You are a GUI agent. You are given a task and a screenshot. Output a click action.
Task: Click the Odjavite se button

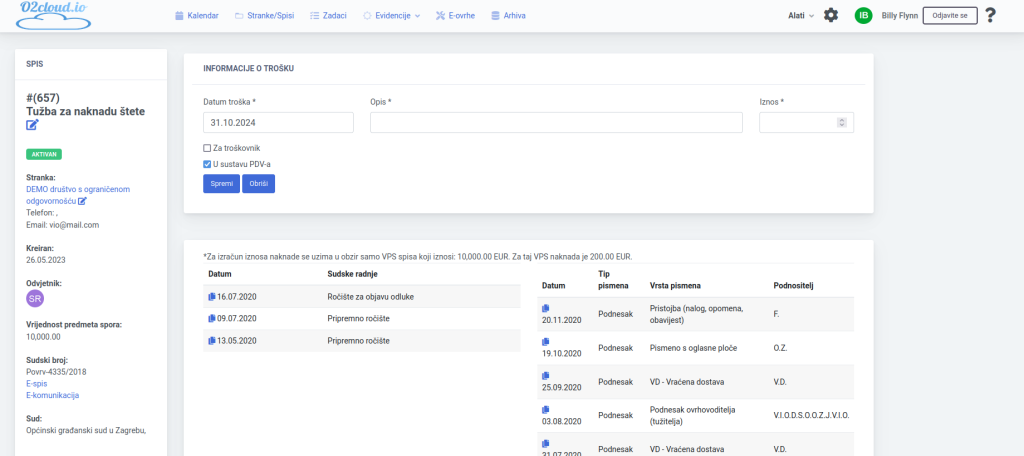[949, 16]
